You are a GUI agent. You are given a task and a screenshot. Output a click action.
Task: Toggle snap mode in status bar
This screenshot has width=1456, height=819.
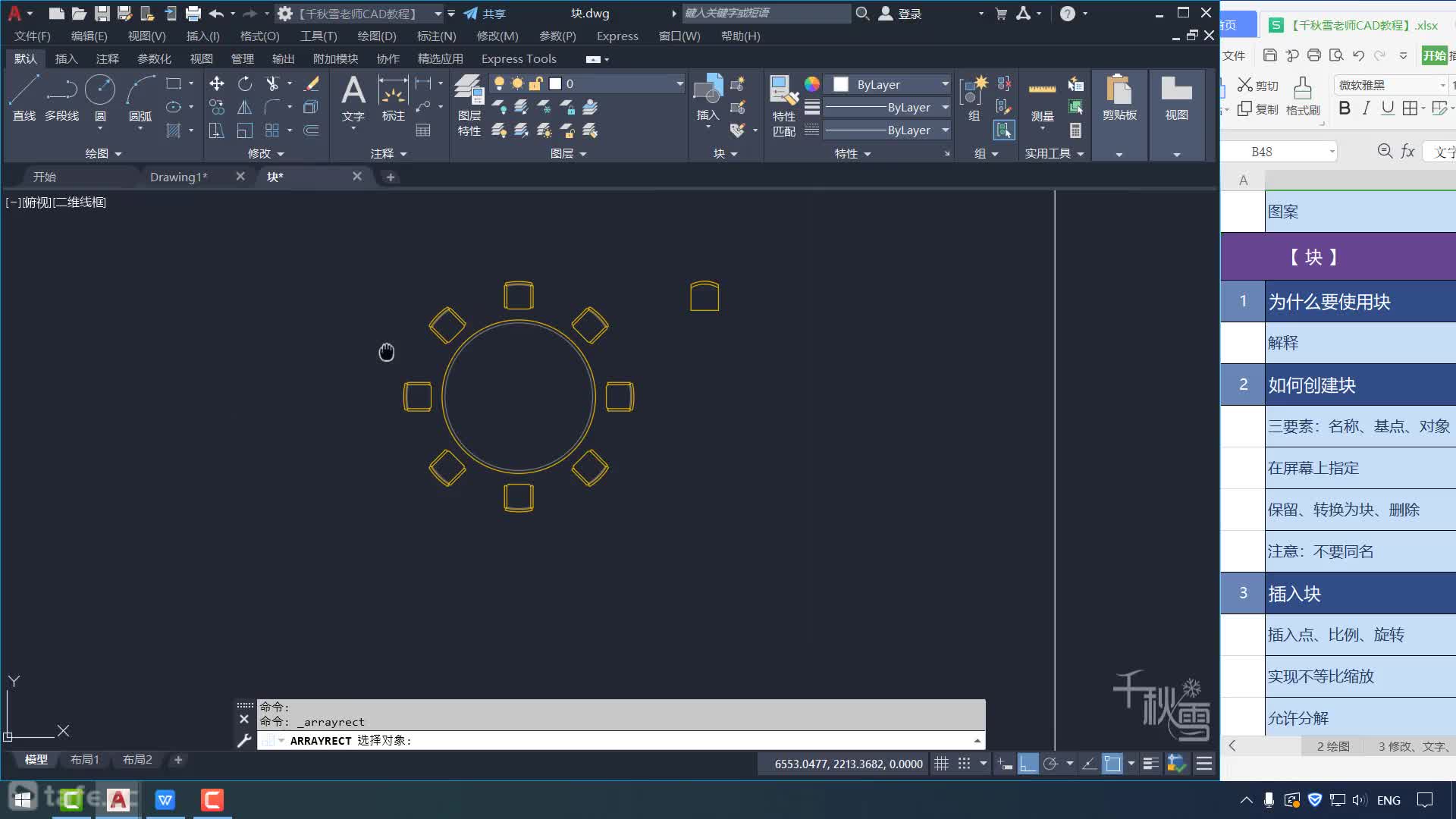[964, 764]
